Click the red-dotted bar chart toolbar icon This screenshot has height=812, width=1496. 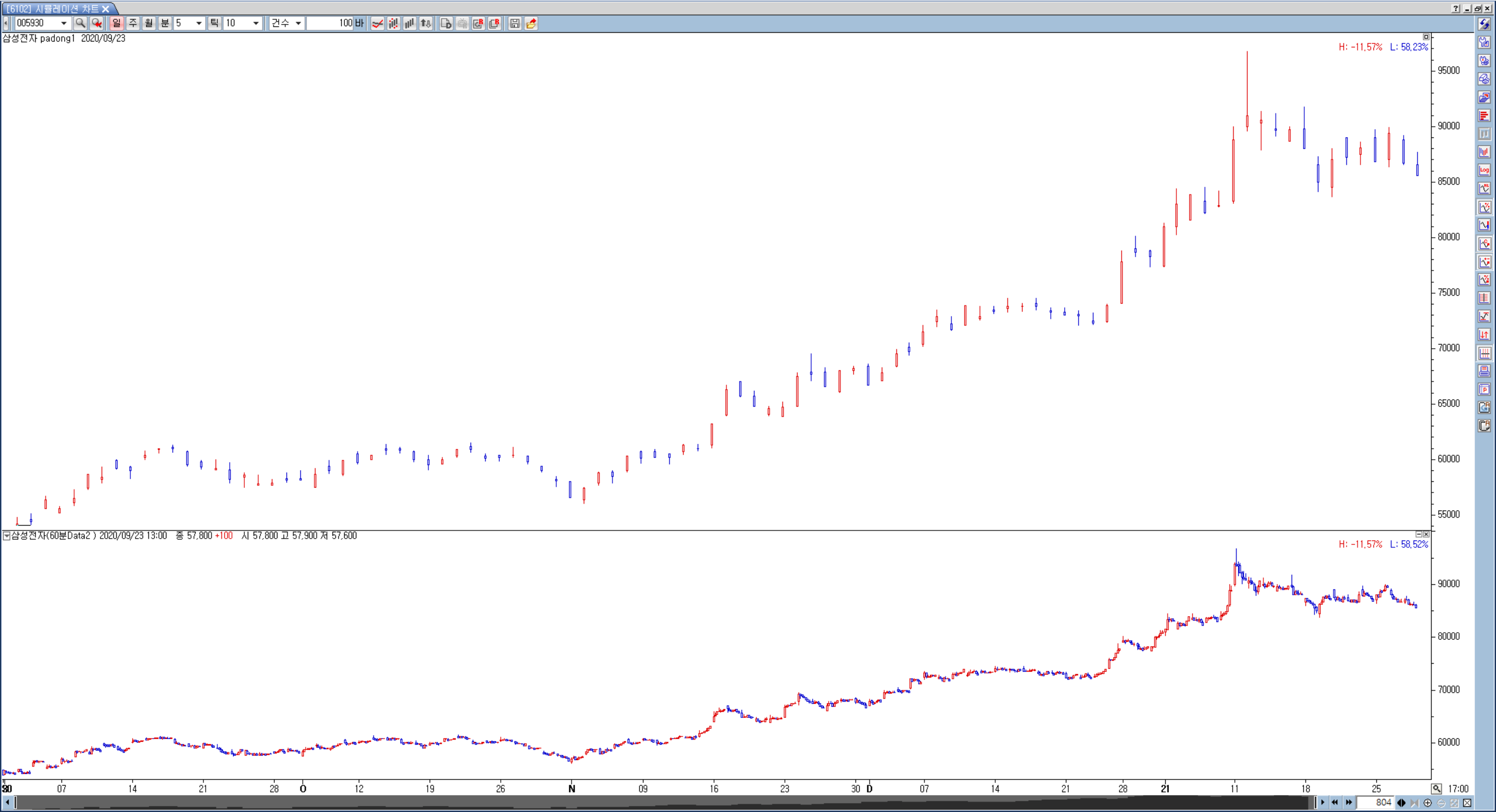[x=394, y=23]
